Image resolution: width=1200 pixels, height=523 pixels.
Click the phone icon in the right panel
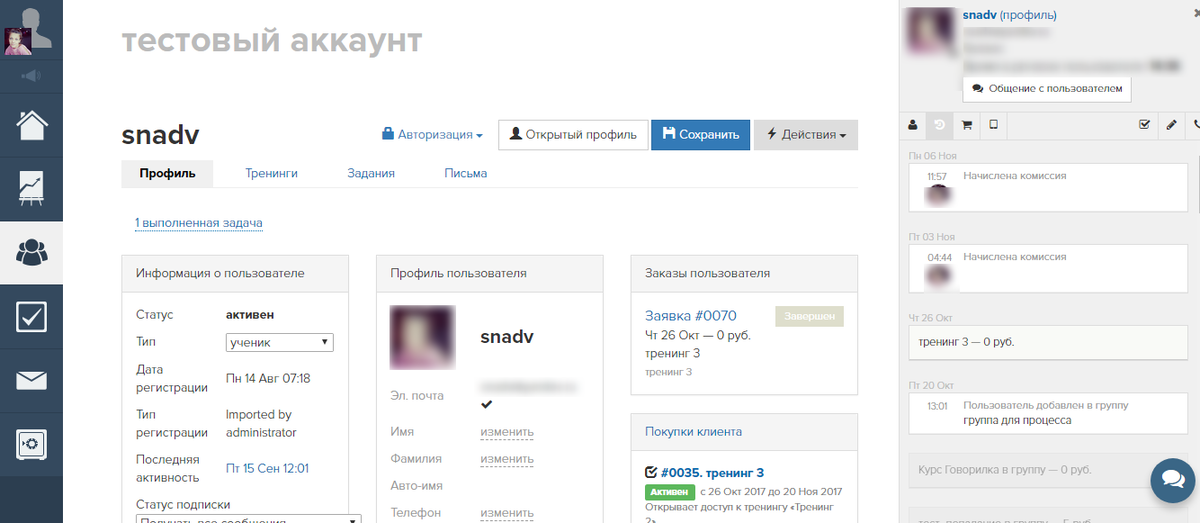click(x=1195, y=125)
